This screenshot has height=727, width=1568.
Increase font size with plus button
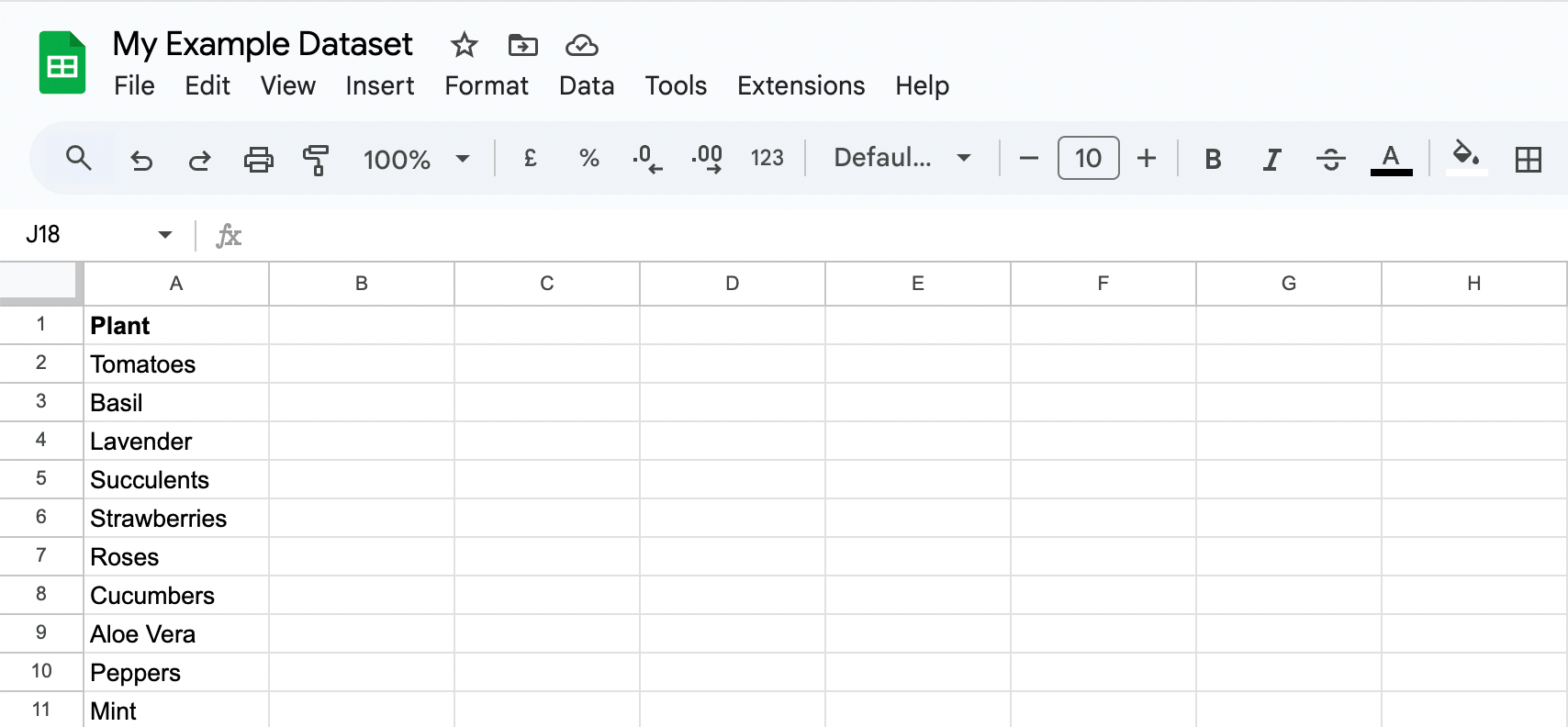coord(1147,158)
